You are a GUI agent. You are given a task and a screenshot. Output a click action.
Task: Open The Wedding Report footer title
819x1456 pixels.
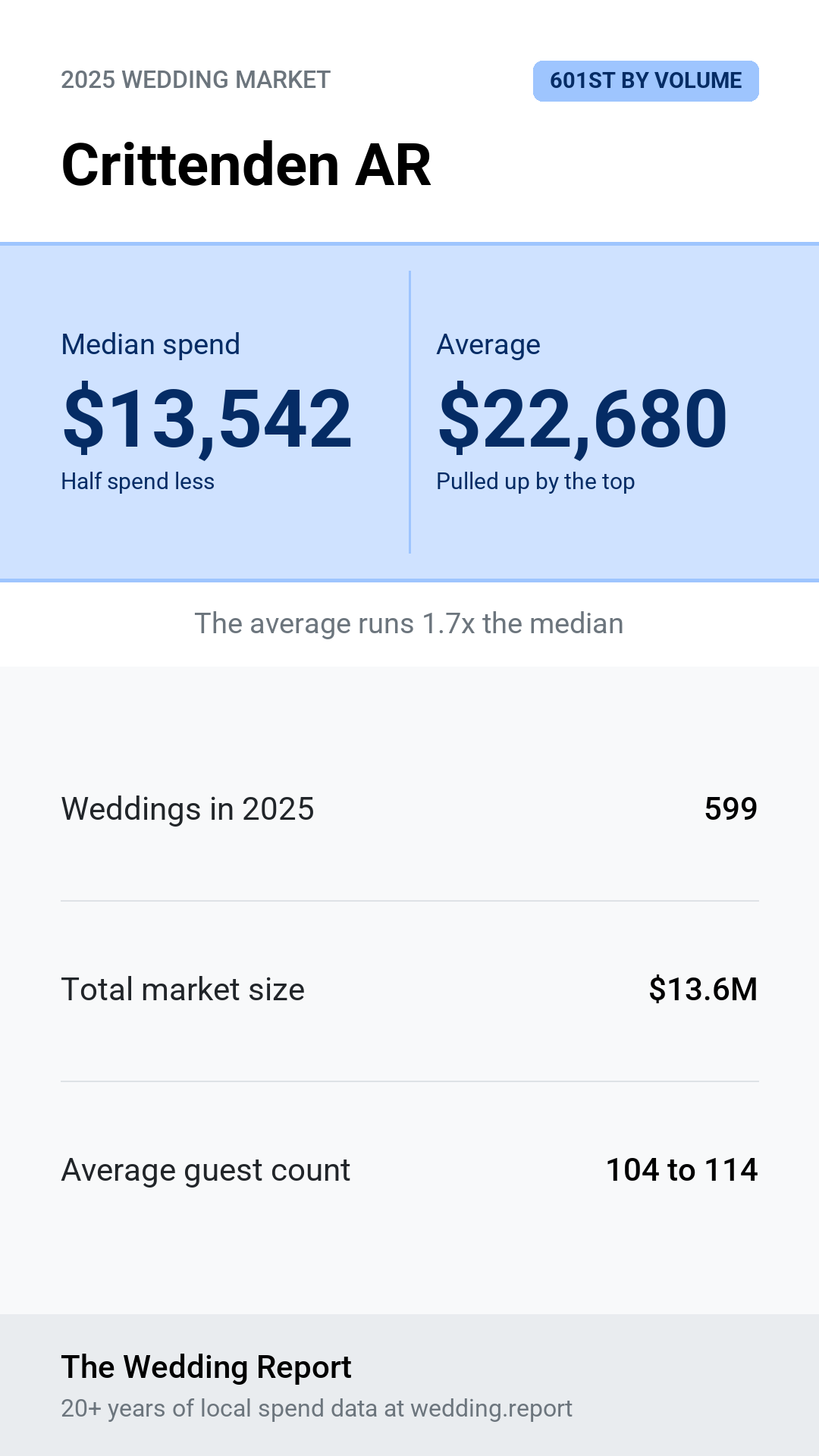pos(206,1367)
